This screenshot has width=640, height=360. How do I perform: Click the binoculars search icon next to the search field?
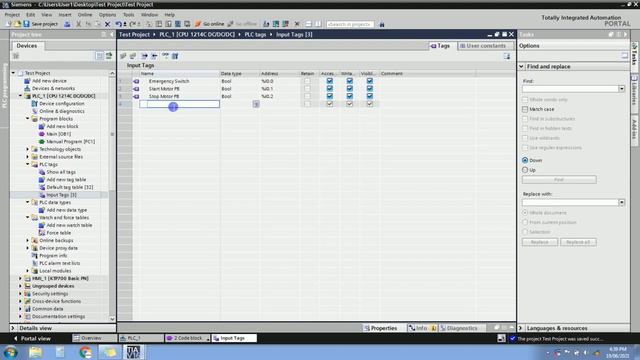(x=382, y=24)
